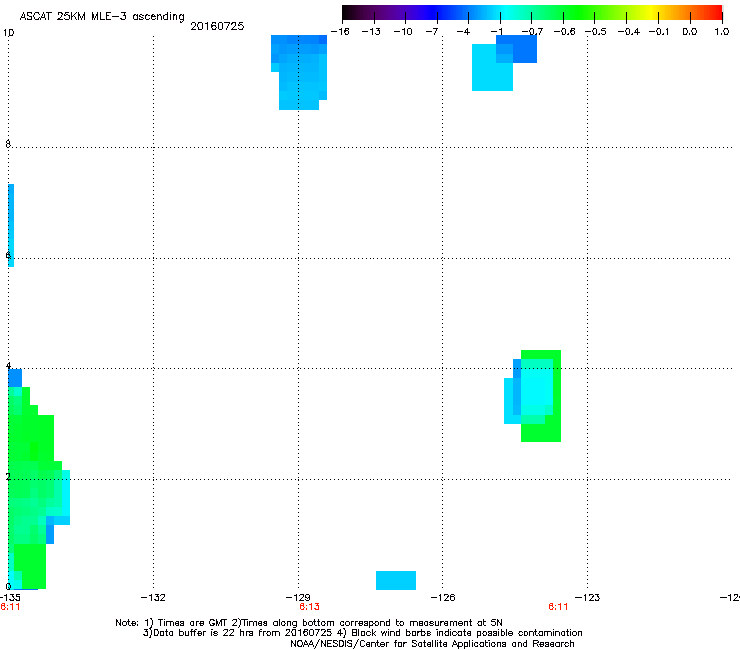
Task: Click the note line starting "Note: 1) Times are GMT"
Action: 309,623
